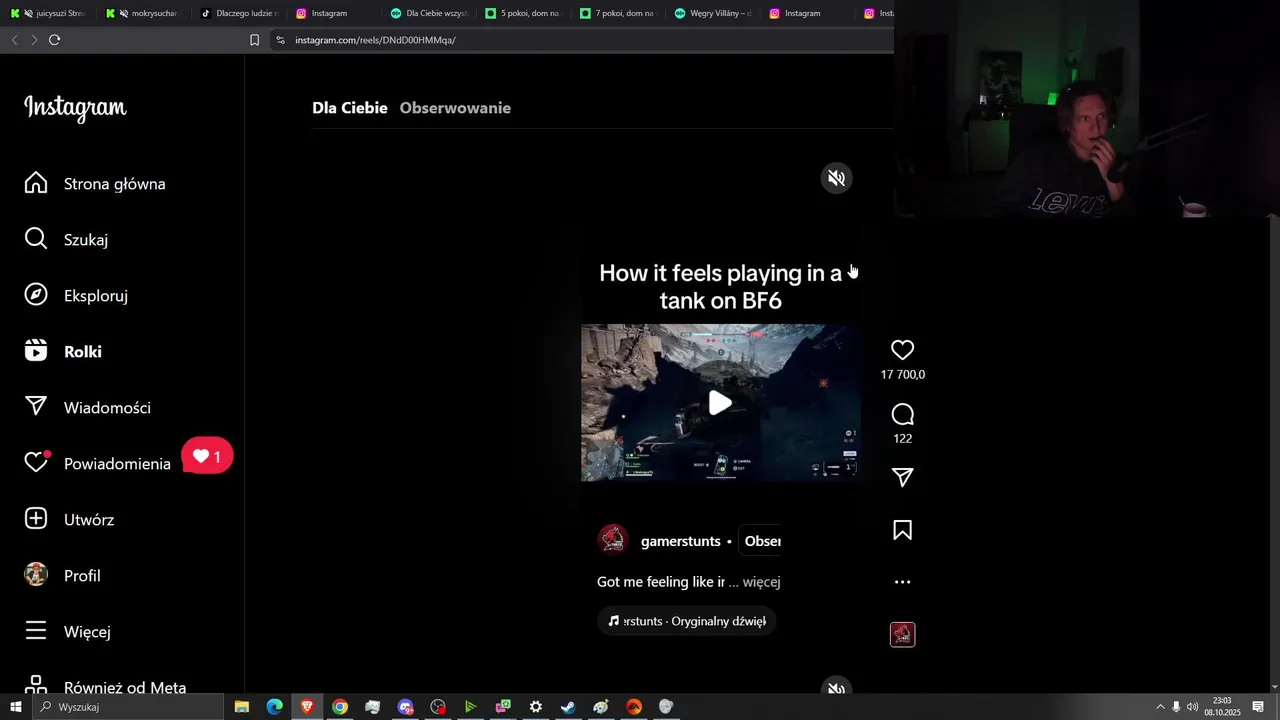This screenshot has height=720, width=1280.
Task: Switch to the Dla Ciebie wszyst browser tab
Action: point(430,13)
